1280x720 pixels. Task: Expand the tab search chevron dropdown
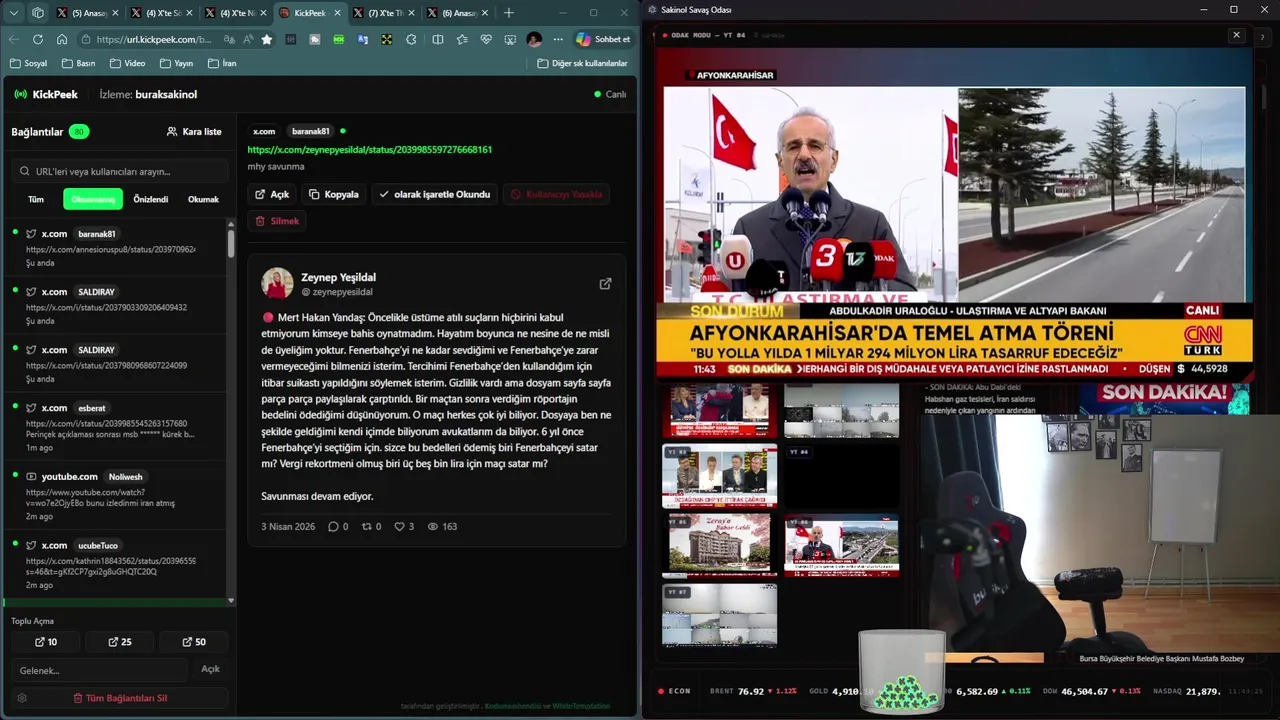tap(14, 13)
